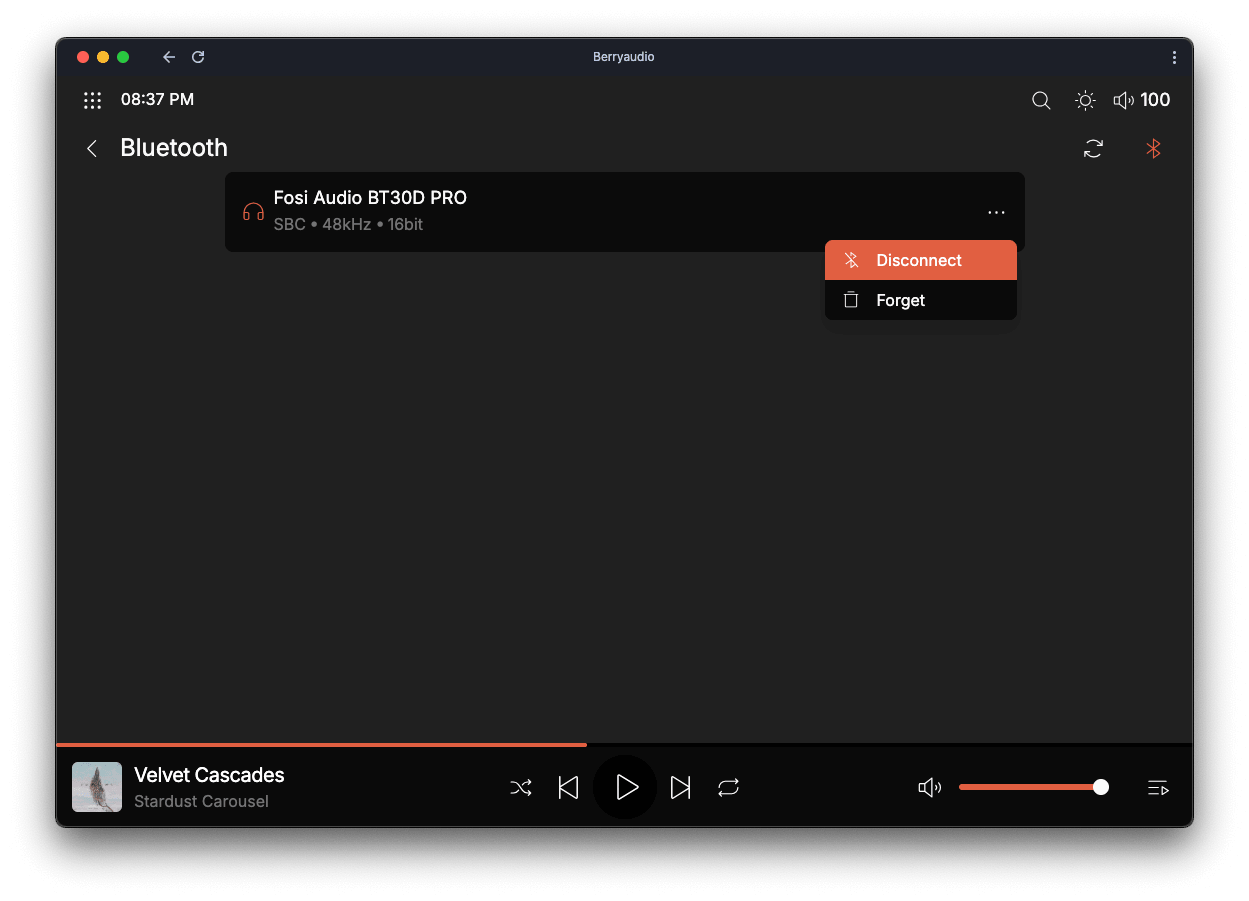The width and height of the screenshot is (1249, 901).
Task: Open the three-dot menu for Fosi Audio device
Action: (995, 212)
